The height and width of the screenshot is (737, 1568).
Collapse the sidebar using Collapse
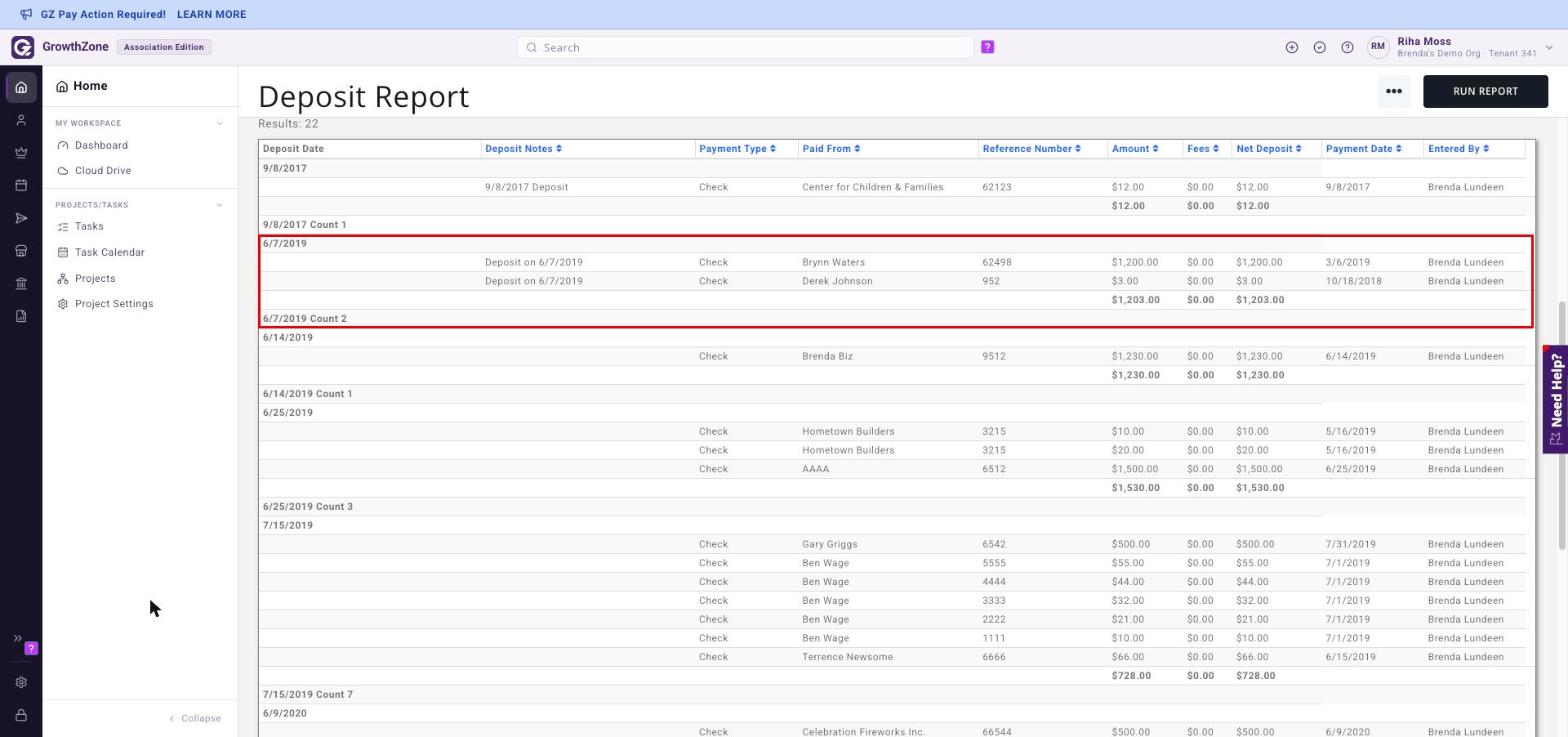coord(195,718)
